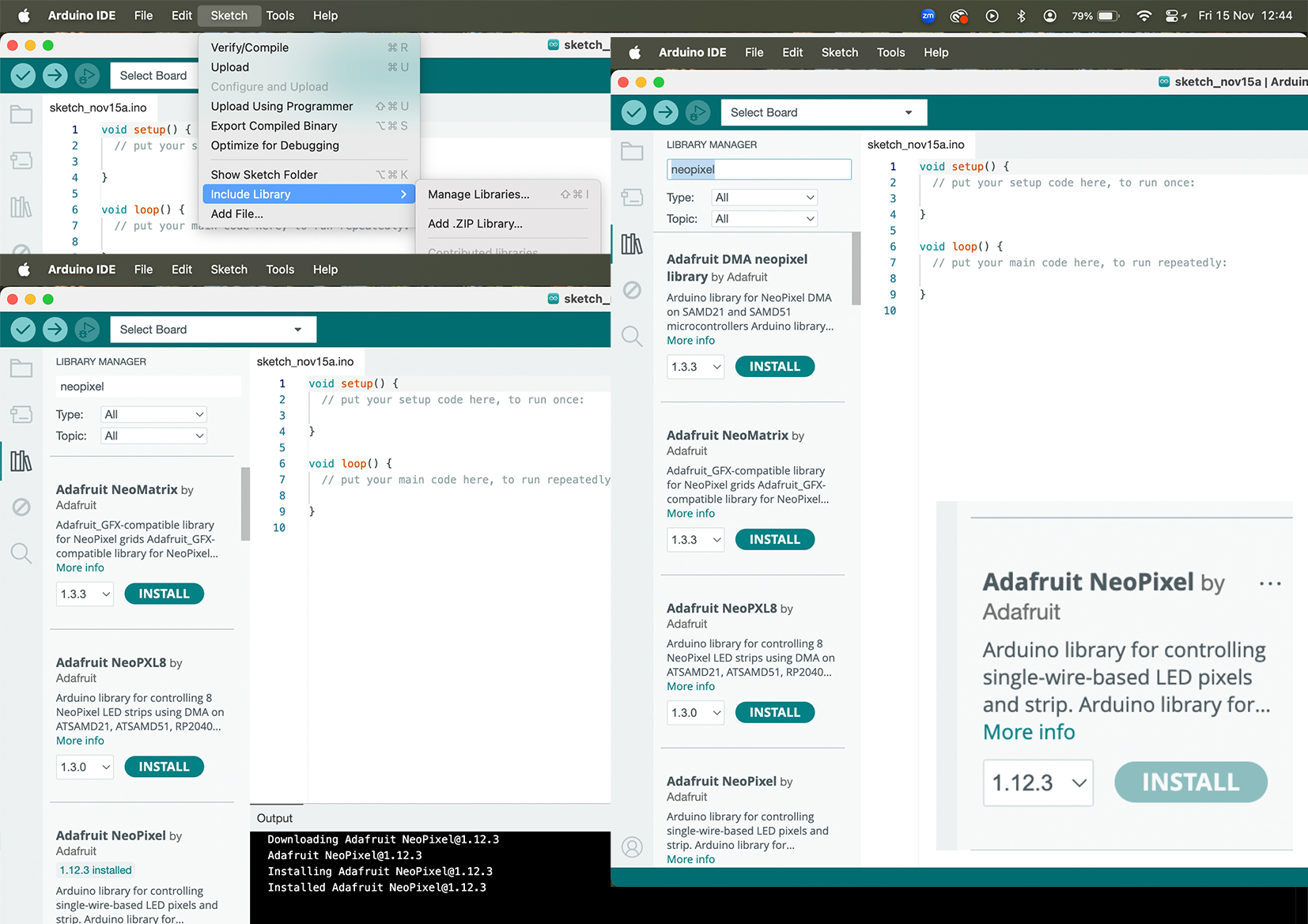Image resolution: width=1308 pixels, height=924 pixels.
Task: Click Upload arrow icon in bottom-left window
Action: (55, 330)
